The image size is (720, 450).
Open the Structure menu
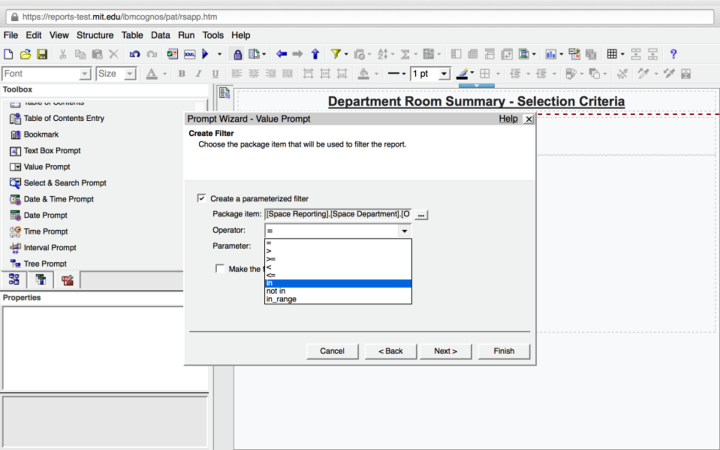coord(95,35)
